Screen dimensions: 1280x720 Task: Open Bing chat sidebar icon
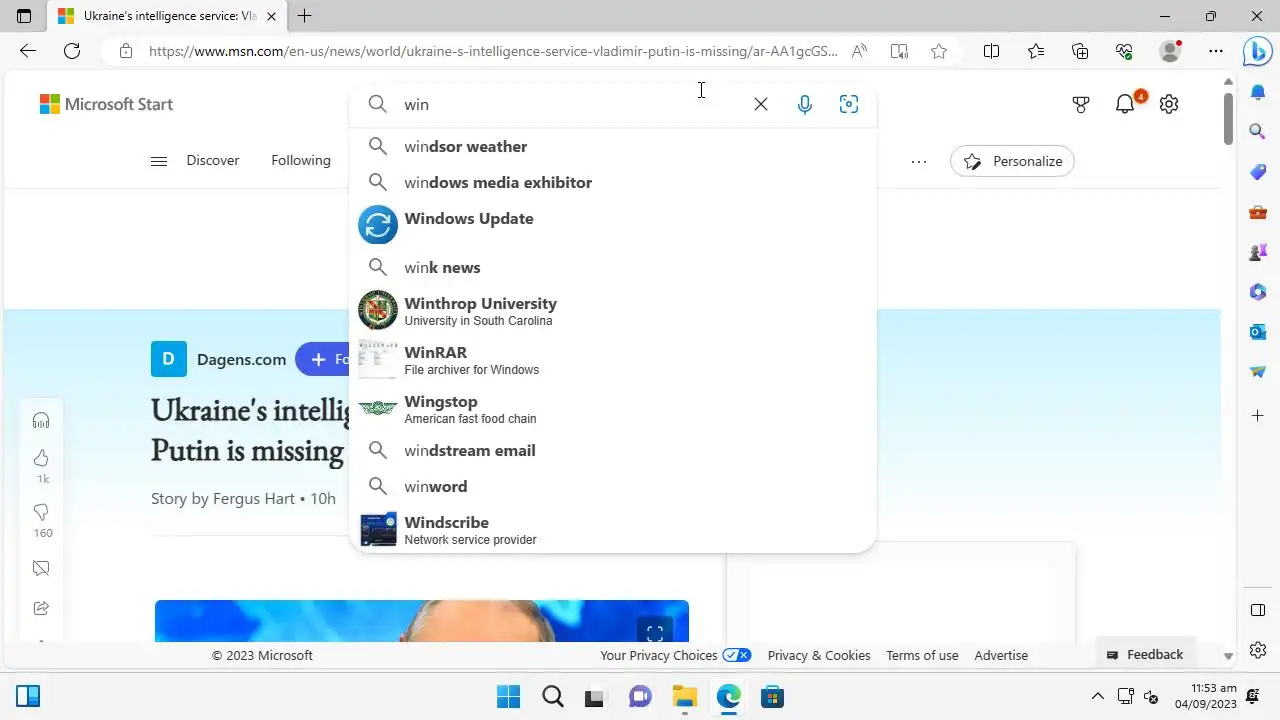tap(1257, 51)
